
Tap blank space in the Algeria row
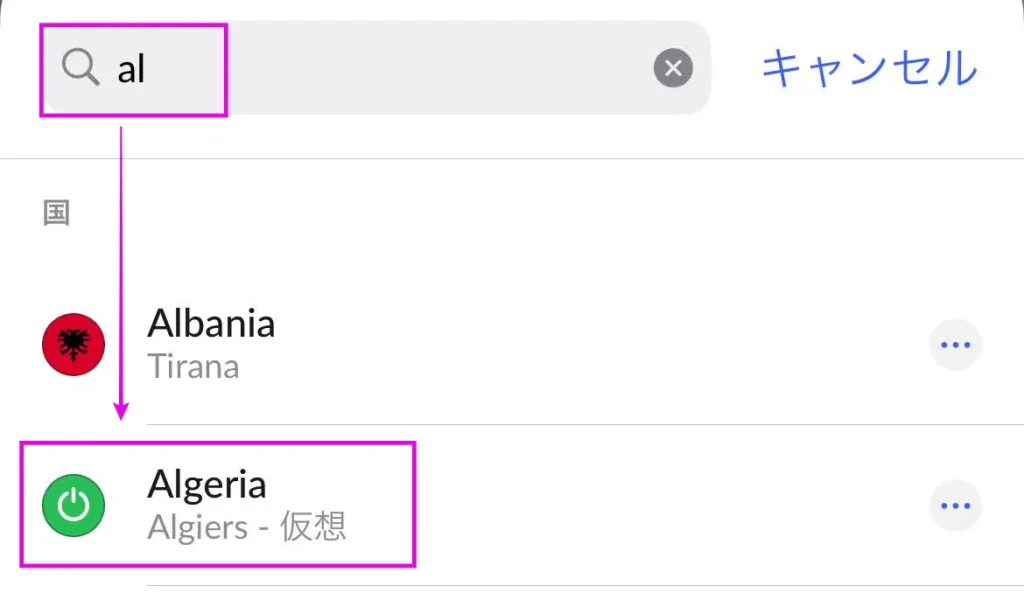coord(653,505)
